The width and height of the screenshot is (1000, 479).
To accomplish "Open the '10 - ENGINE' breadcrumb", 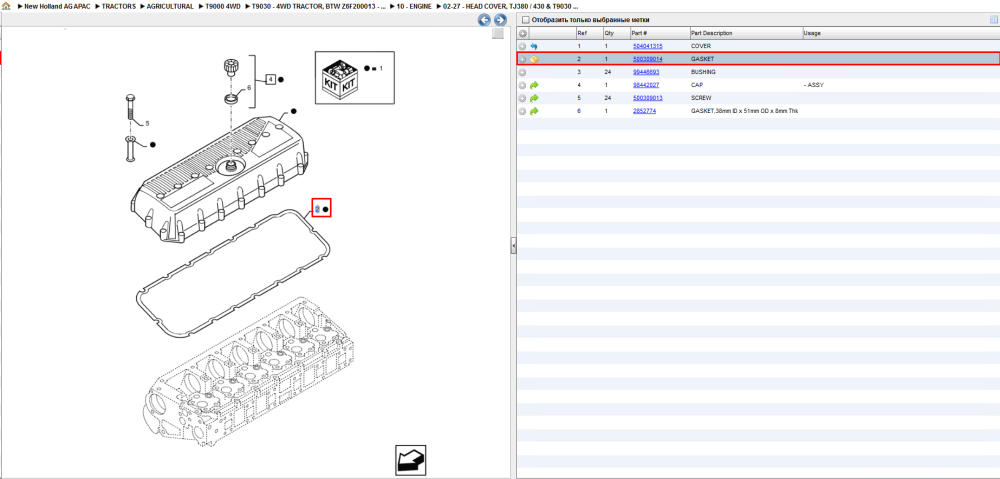I will click(x=415, y=6).
